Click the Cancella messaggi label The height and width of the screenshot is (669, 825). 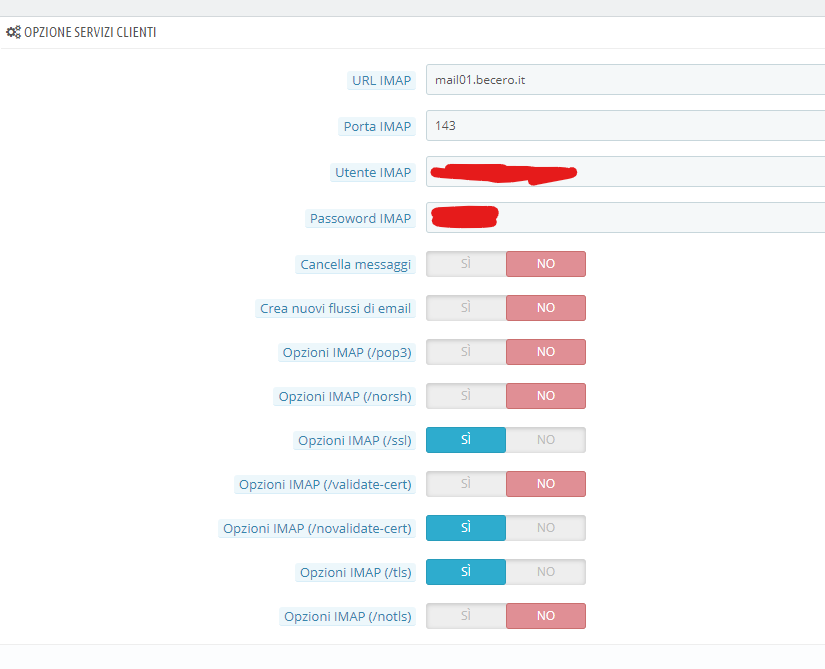356,264
